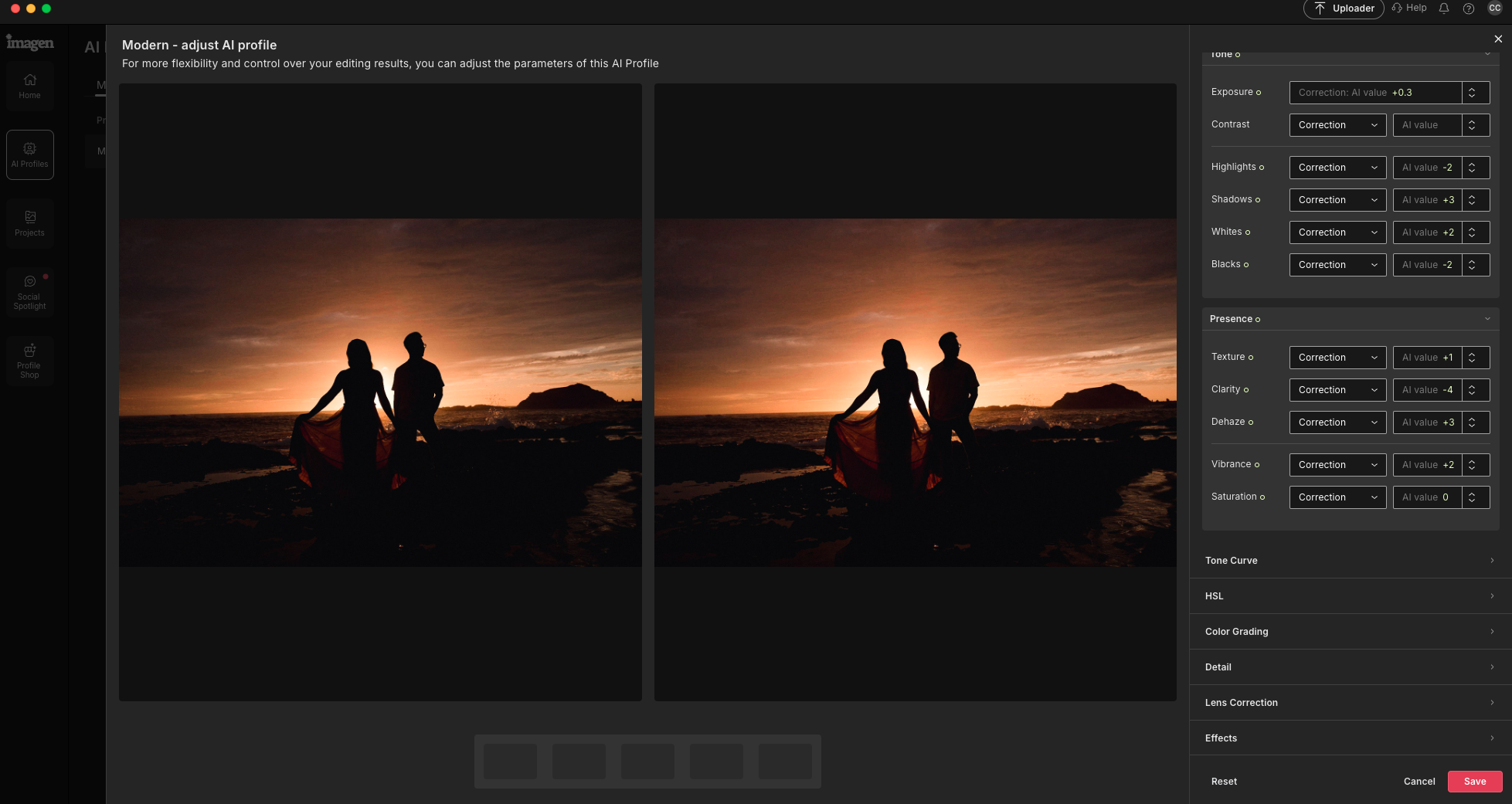Open the Shadows Correction dropdown
The width and height of the screenshot is (1512, 804).
click(1337, 200)
